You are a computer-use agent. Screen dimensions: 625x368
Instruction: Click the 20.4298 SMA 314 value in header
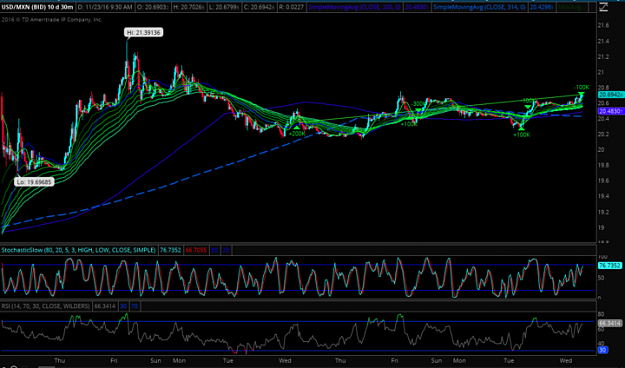tap(542, 7)
